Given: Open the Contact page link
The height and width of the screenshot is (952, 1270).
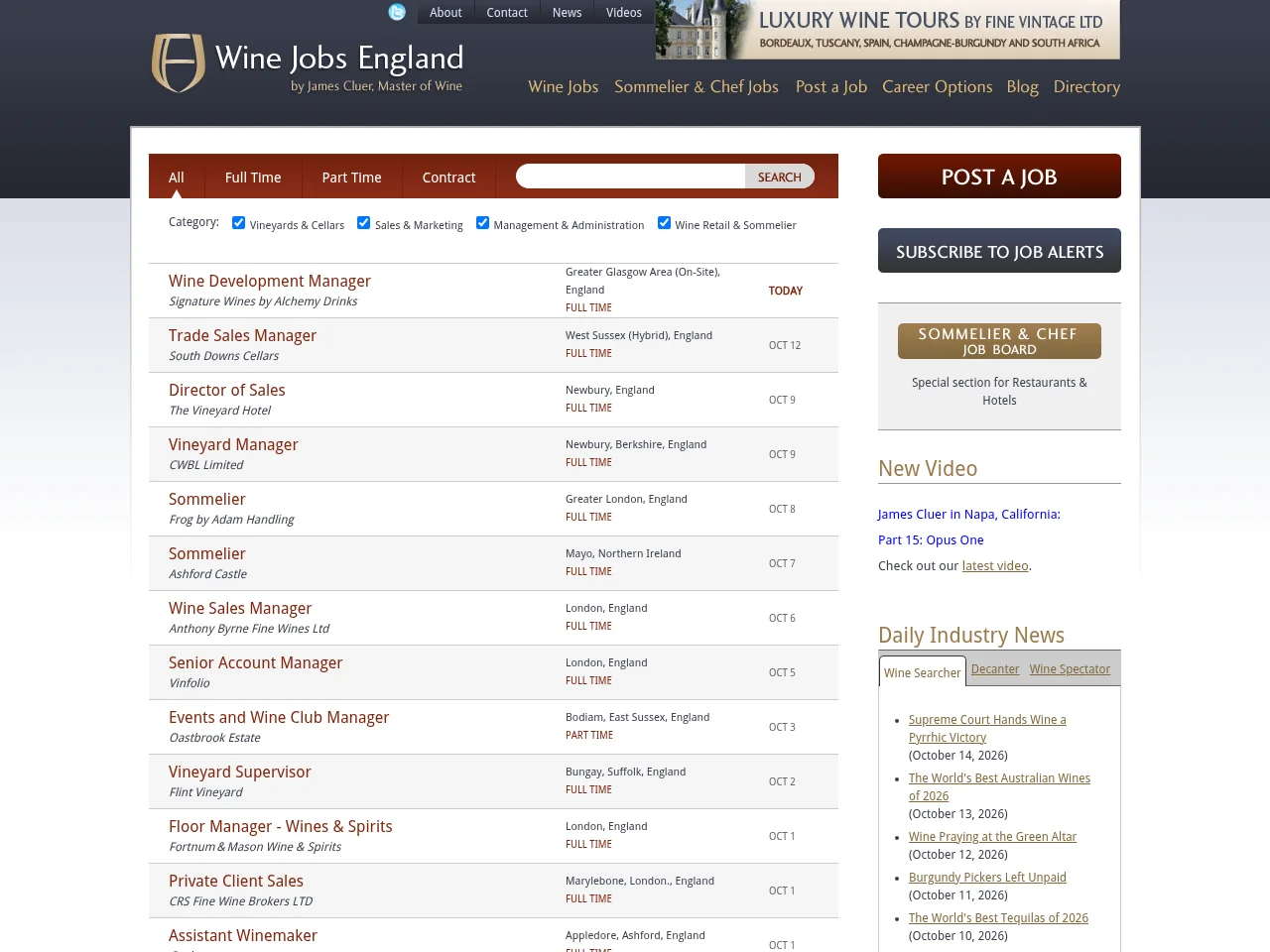Looking at the screenshot, I should coord(507,13).
